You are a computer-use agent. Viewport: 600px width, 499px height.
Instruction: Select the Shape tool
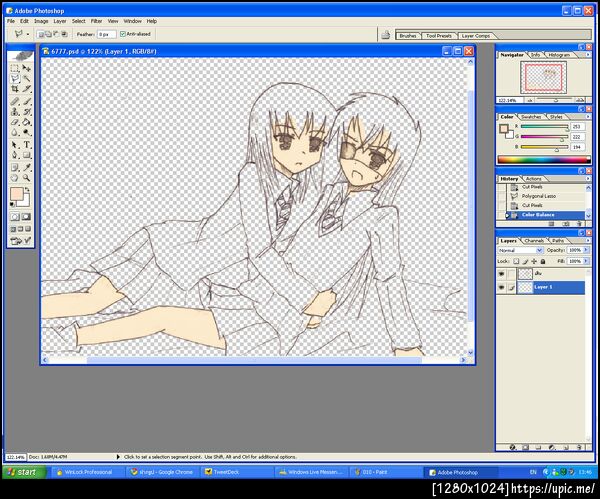(26, 155)
